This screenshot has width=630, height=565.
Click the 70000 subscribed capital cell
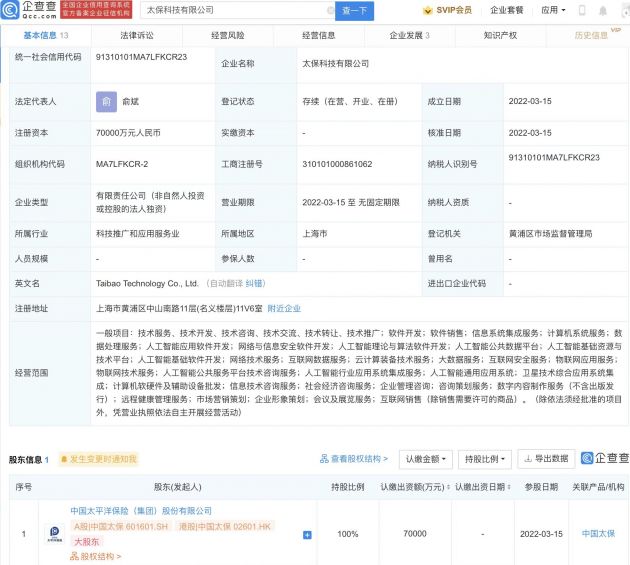pos(415,534)
